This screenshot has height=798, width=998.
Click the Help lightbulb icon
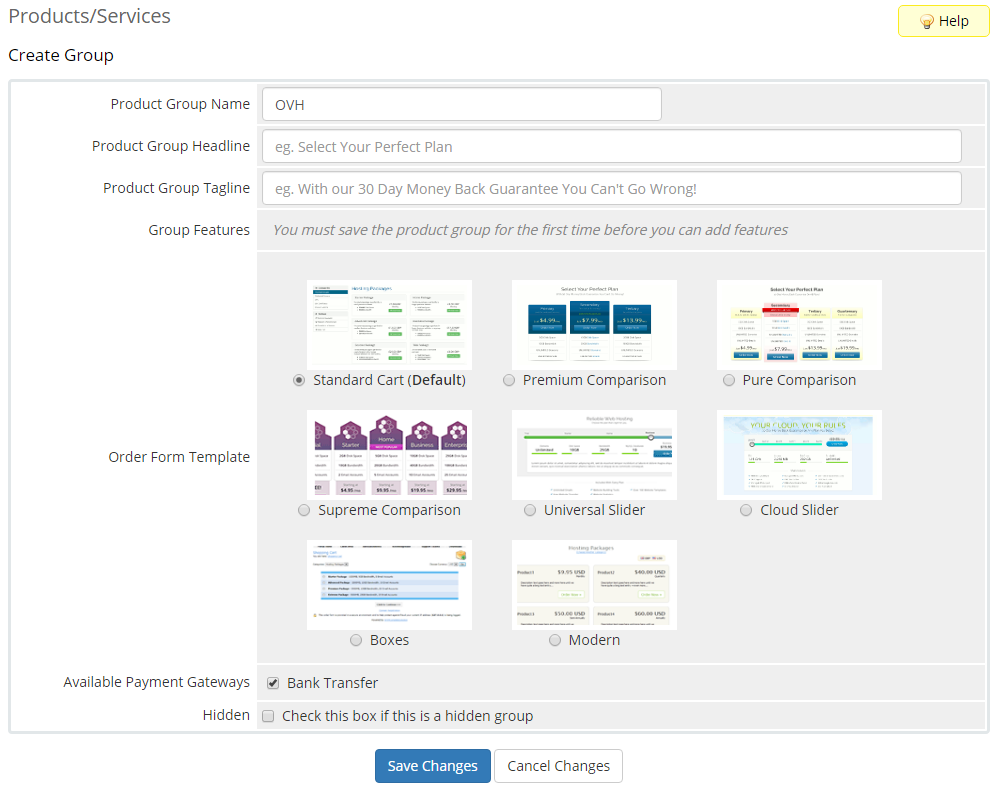(x=927, y=22)
